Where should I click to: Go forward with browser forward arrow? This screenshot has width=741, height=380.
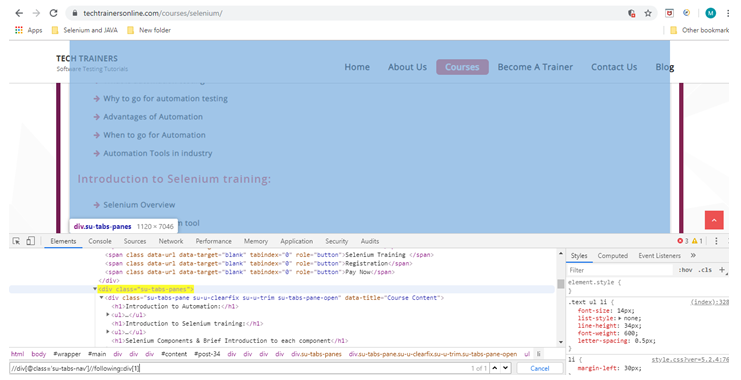[36, 13]
